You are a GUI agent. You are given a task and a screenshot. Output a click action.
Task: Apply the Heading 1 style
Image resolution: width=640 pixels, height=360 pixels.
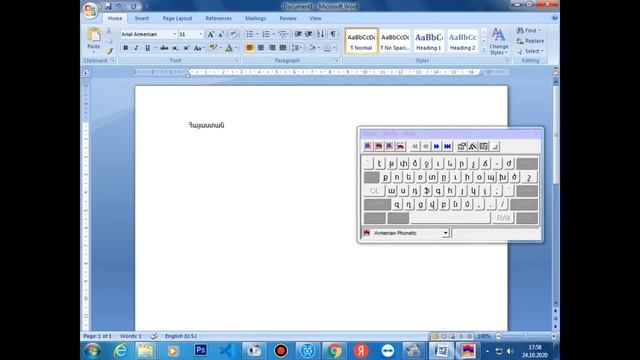[429, 41]
